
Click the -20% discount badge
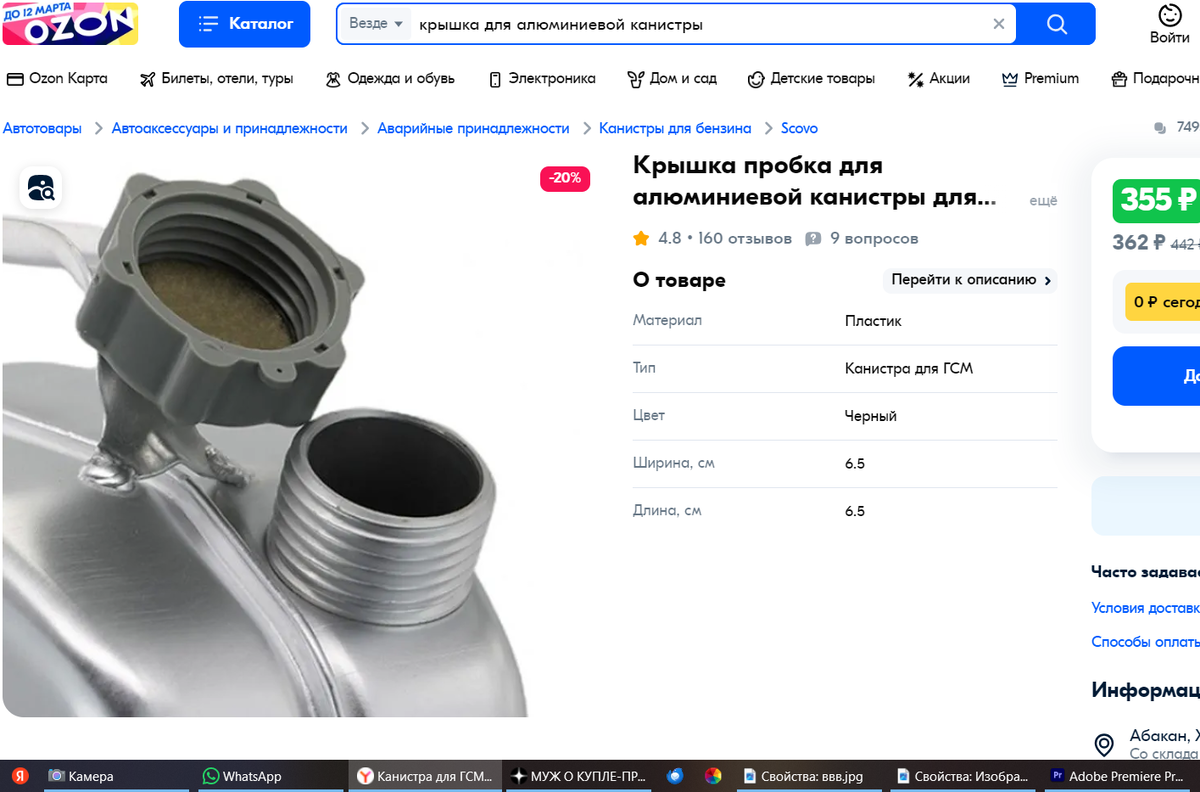click(564, 178)
